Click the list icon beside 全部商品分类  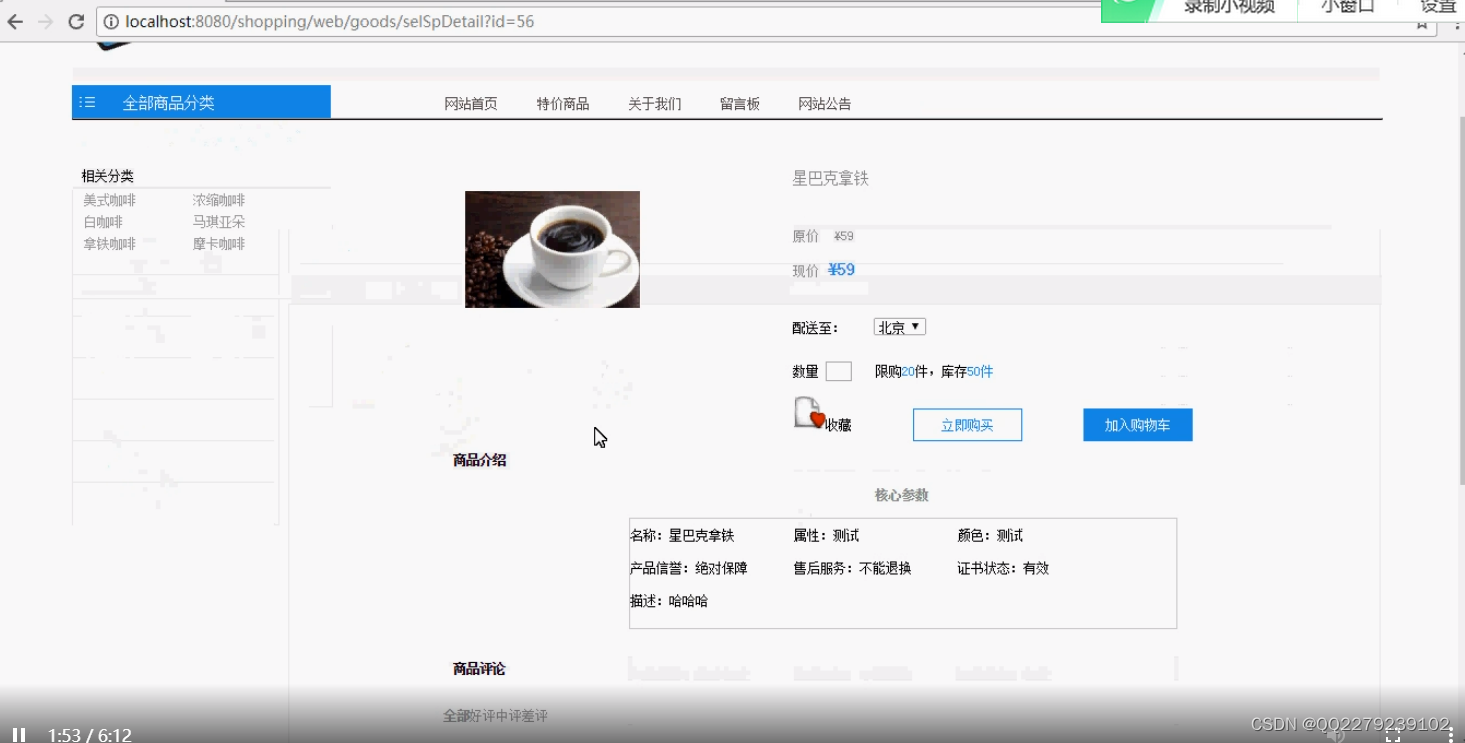point(87,101)
